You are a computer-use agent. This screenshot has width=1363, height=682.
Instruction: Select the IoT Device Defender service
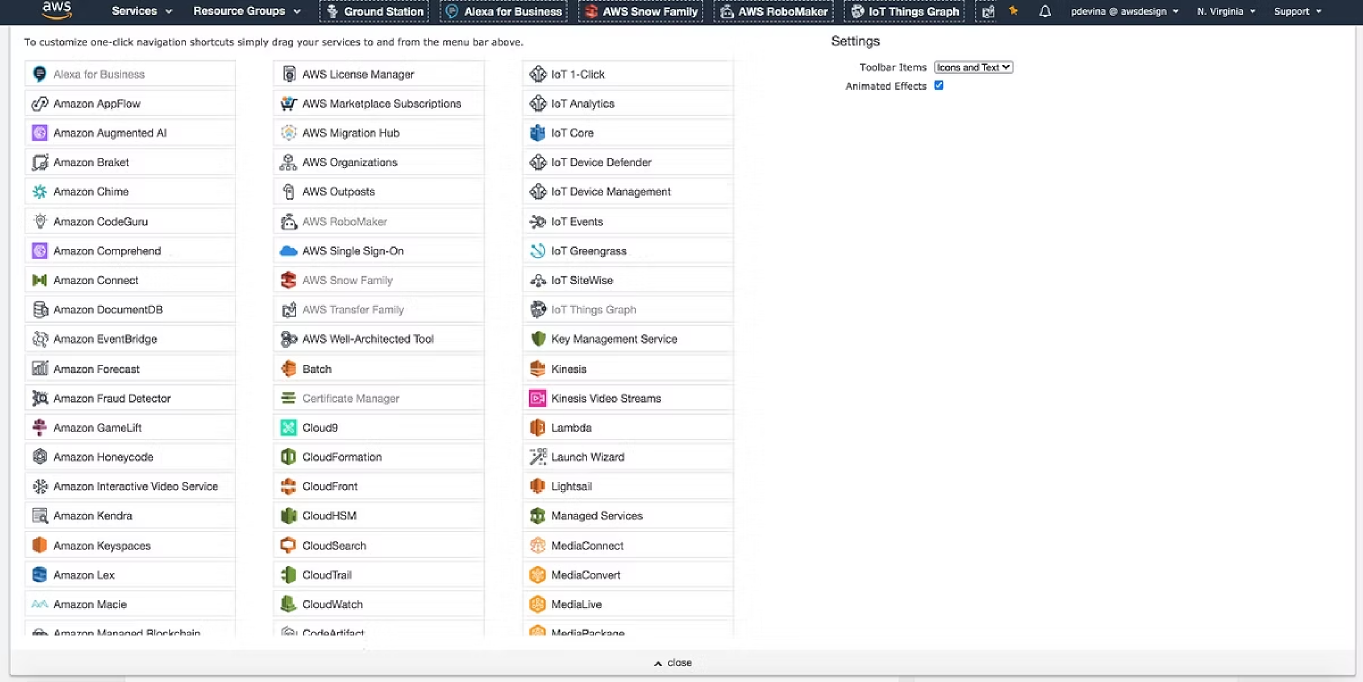[628, 162]
